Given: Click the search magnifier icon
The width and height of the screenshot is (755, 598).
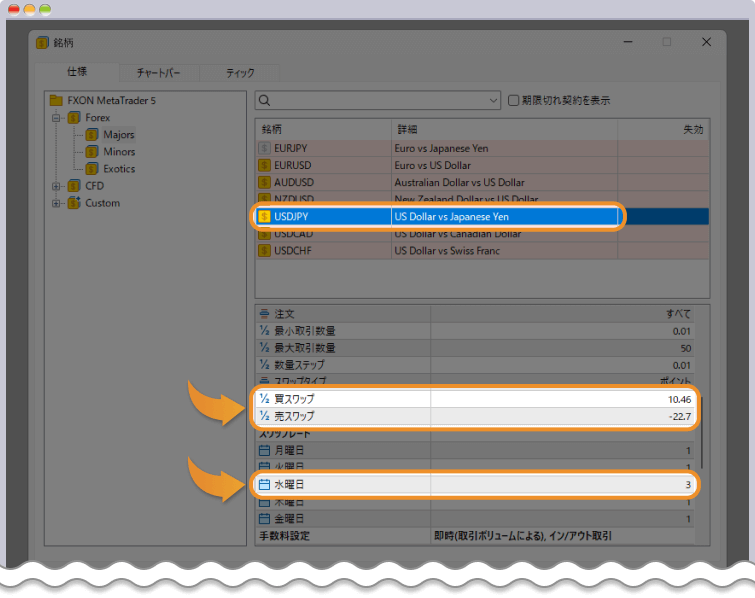Looking at the screenshot, I should [x=264, y=100].
